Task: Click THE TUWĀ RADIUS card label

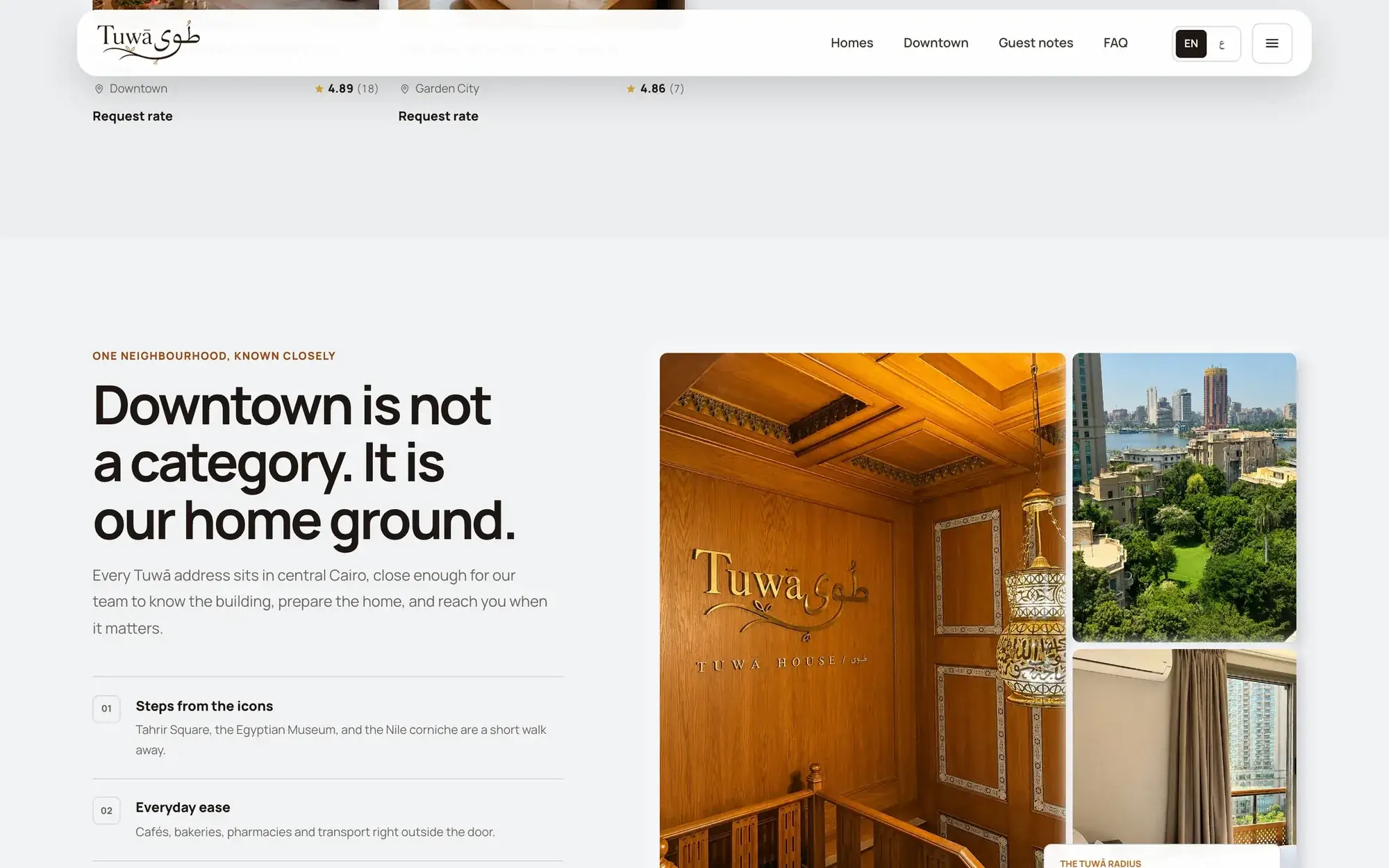Action: pos(1100,863)
